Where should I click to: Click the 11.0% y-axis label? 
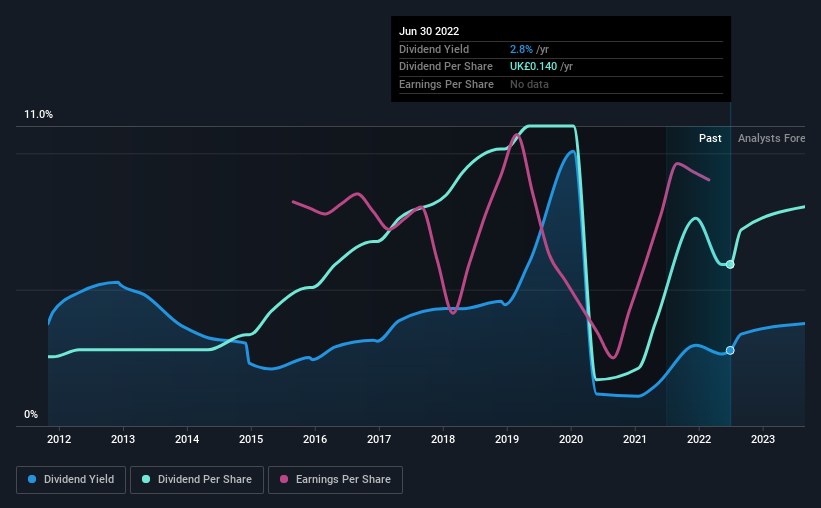coord(38,115)
